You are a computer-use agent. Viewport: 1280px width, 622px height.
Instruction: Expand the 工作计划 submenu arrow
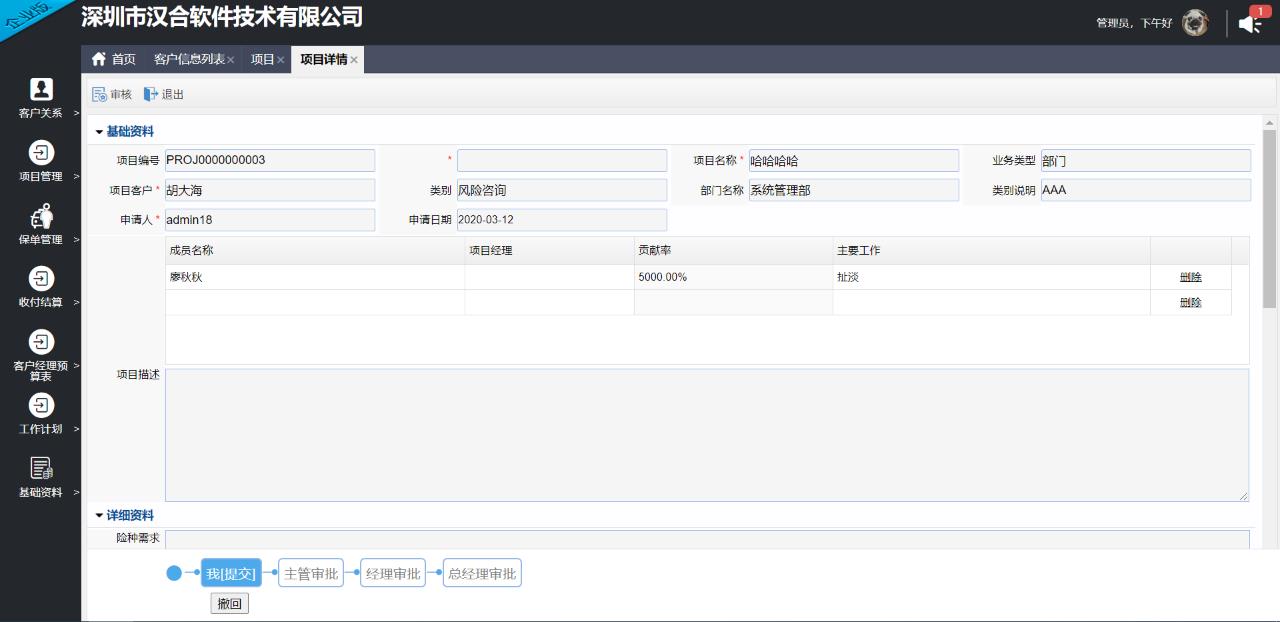pos(76,429)
